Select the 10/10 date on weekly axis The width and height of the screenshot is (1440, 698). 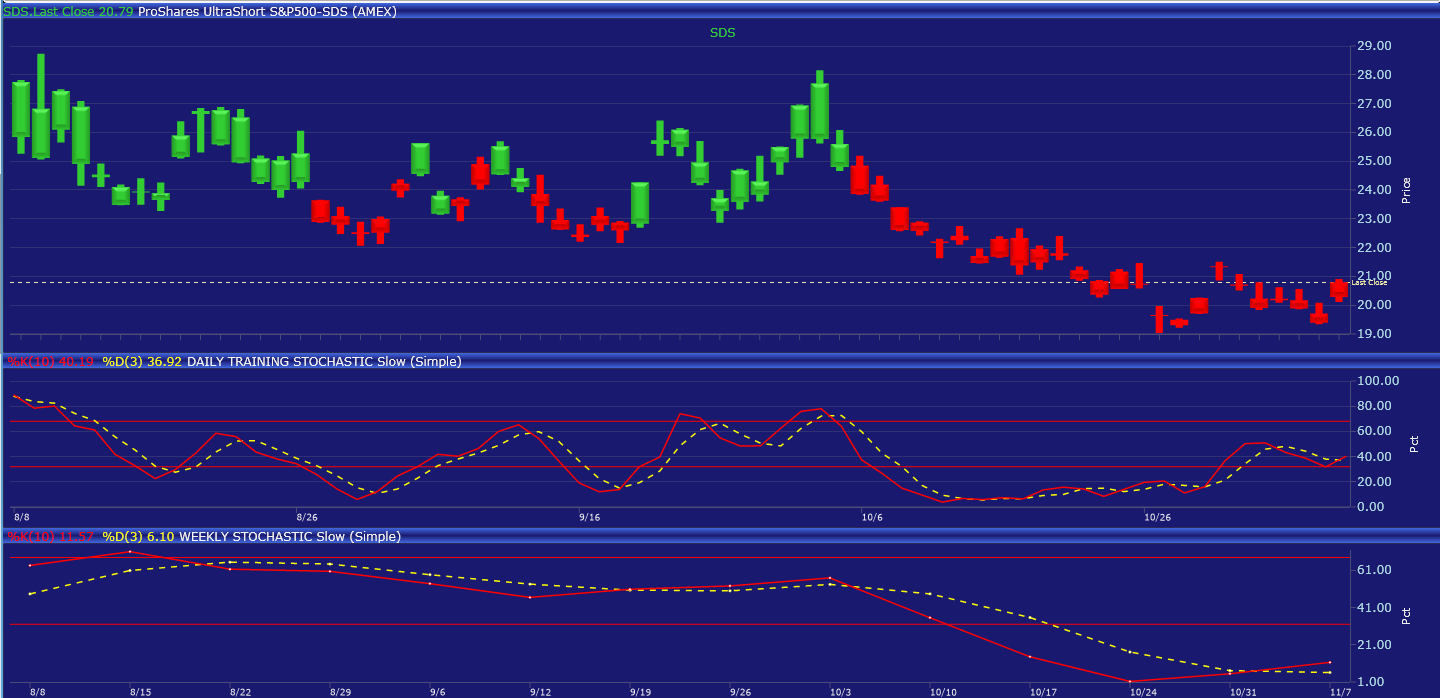pyautogui.click(x=943, y=692)
